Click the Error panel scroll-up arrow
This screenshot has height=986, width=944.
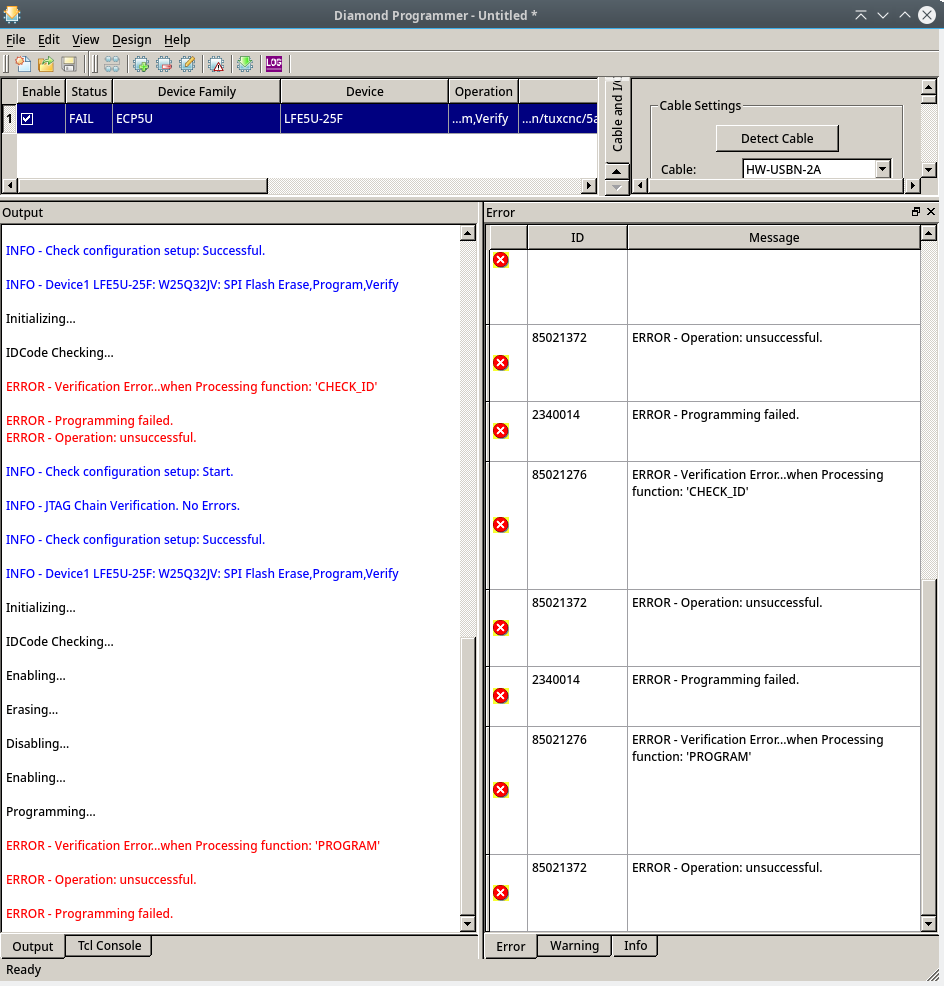928,233
